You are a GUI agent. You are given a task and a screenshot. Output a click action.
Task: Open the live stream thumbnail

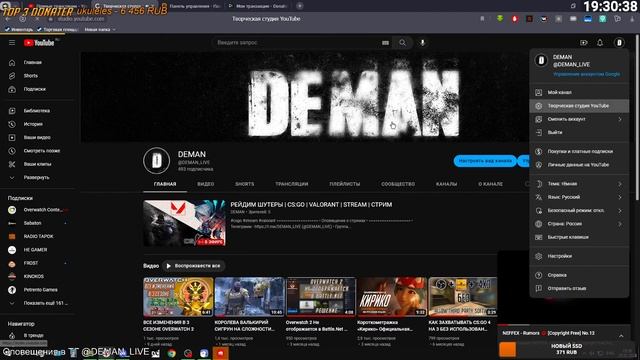[x=184, y=223]
